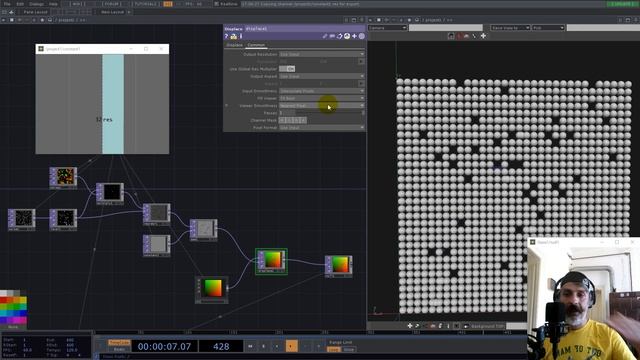Open the Python help icon in parameter panel

tap(233, 36)
